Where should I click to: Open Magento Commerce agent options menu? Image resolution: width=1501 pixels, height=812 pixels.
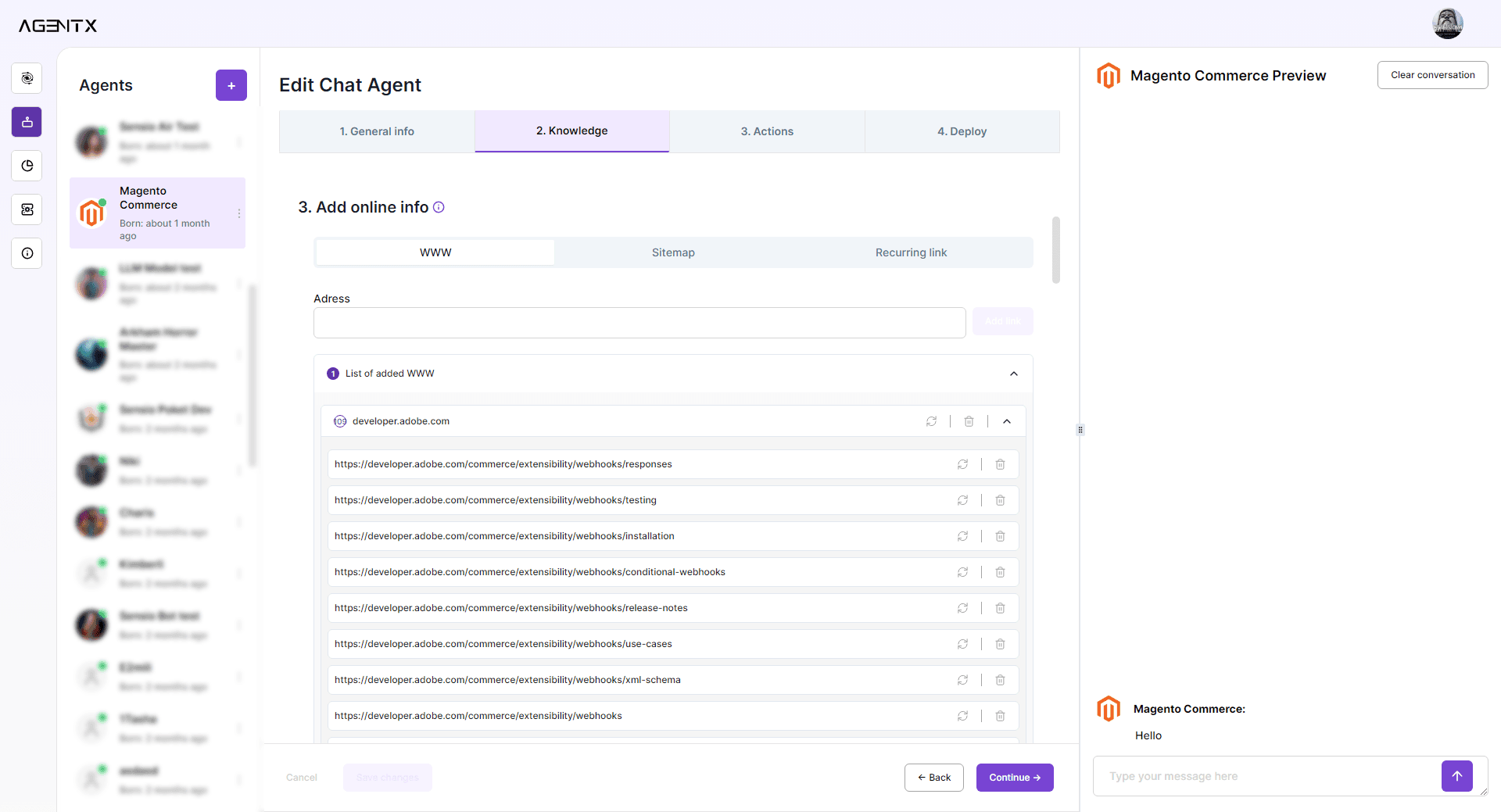tap(239, 213)
